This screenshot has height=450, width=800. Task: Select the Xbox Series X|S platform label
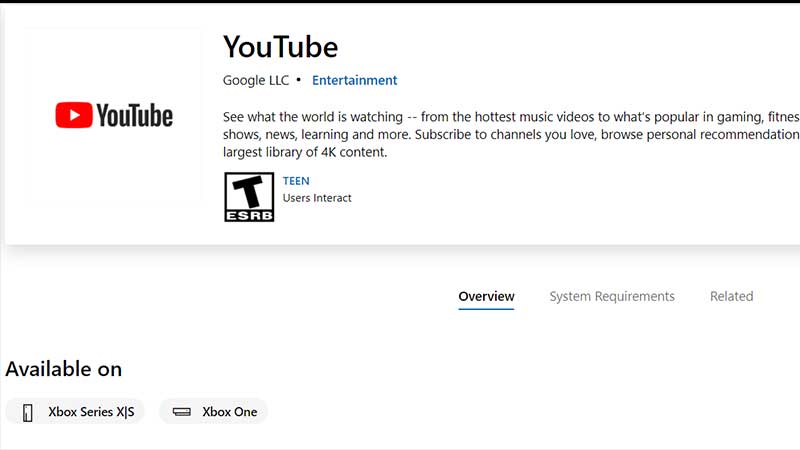tap(91, 412)
